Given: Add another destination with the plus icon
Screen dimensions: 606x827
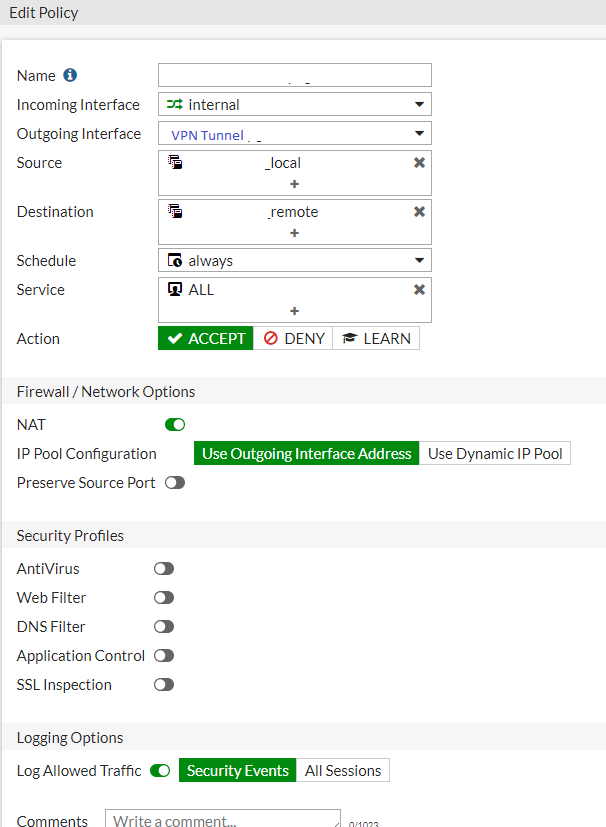Looking at the screenshot, I should [x=294, y=233].
